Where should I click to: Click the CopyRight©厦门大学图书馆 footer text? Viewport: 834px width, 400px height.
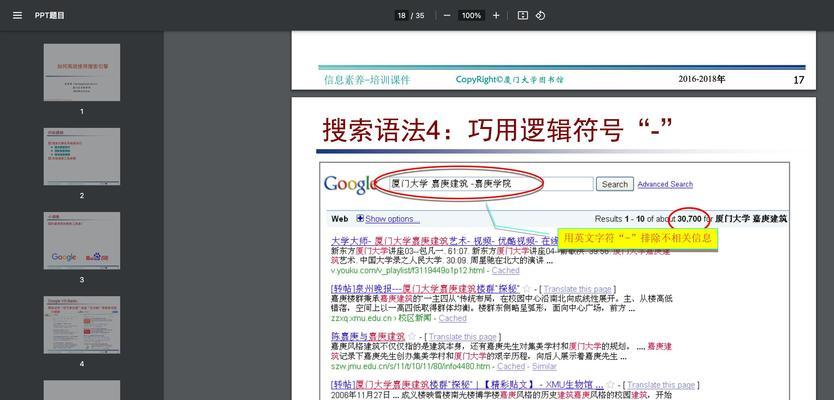[510, 80]
